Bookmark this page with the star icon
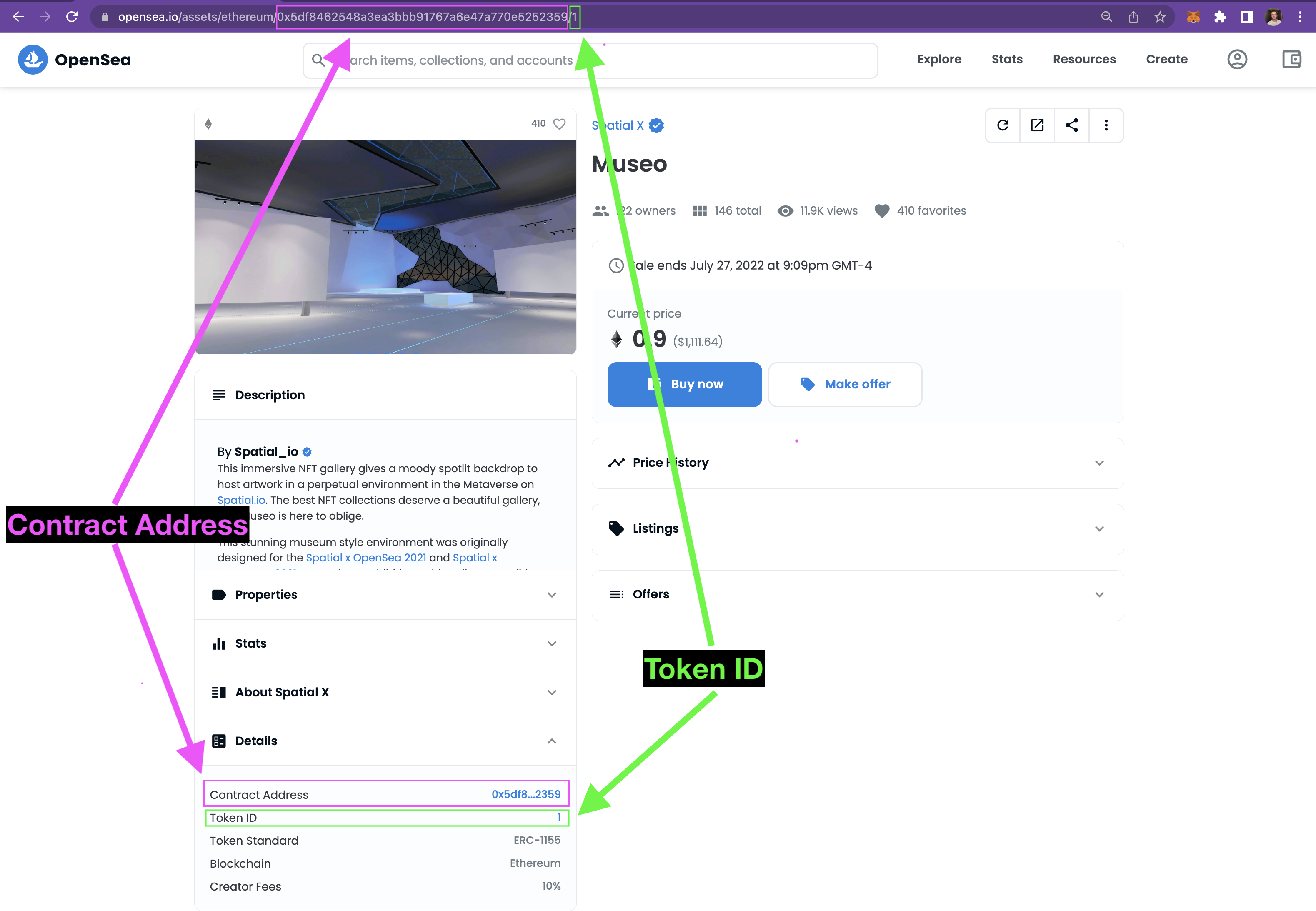This screenshot has width=1316, height=911. tap(1160, 17)
